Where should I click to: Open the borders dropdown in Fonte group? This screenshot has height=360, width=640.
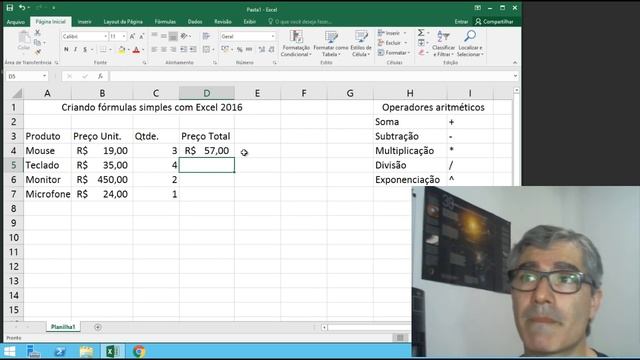tap(110, 50)
